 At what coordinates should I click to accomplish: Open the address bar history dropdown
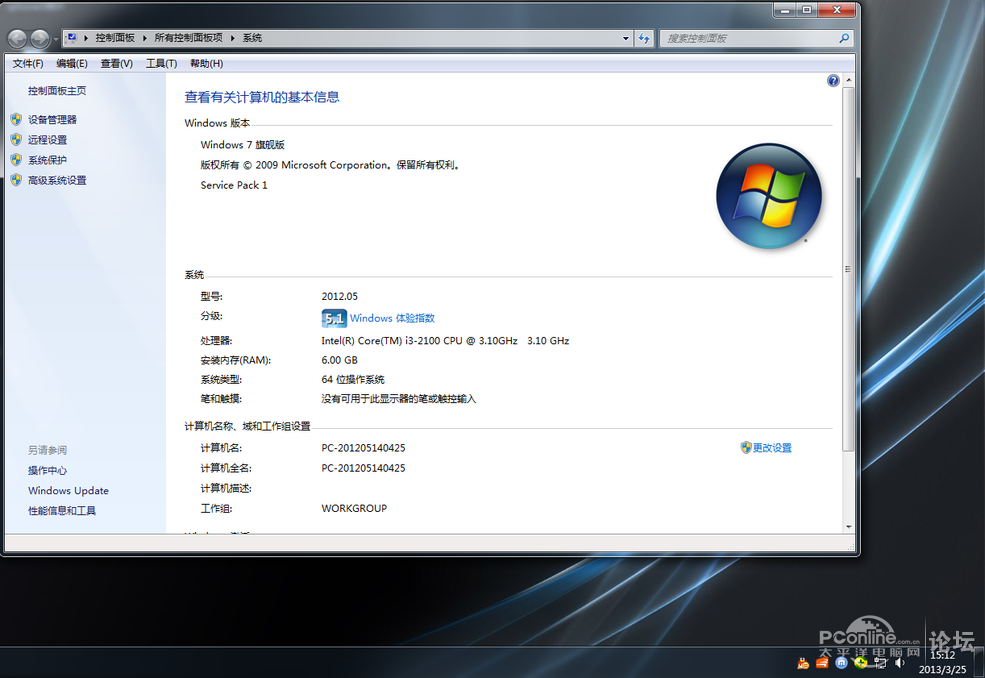[x=626, y=38]
